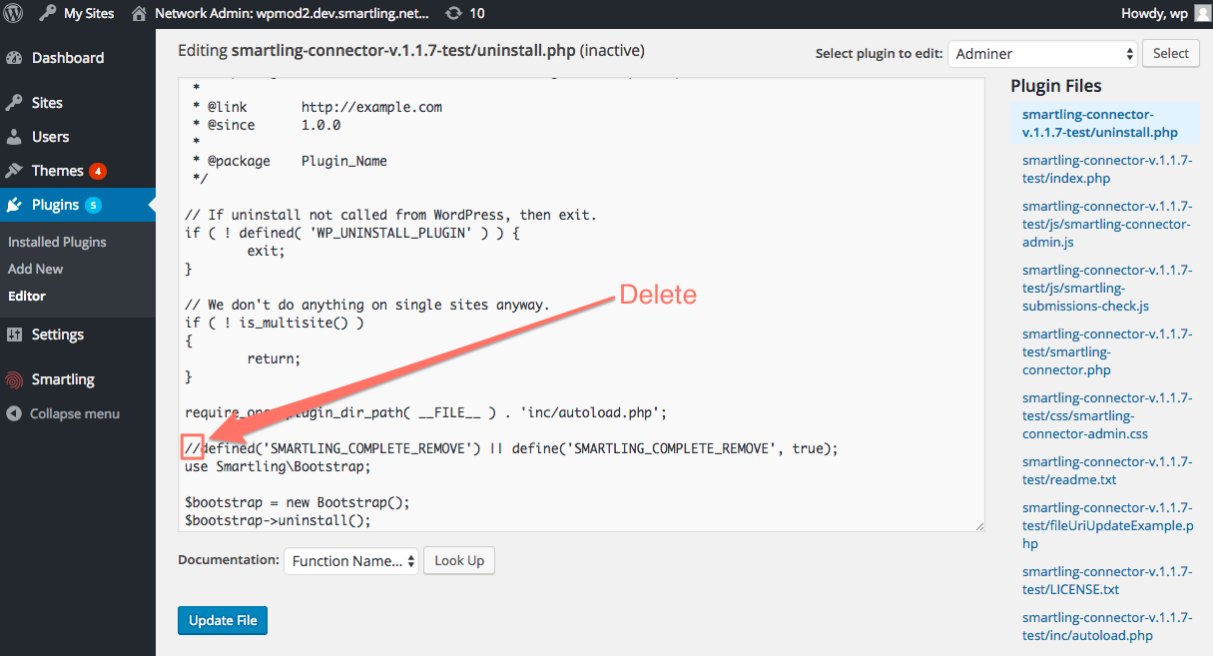Click the Look Up button
This screenshot has height=656, width=1213.
(458, 560)
